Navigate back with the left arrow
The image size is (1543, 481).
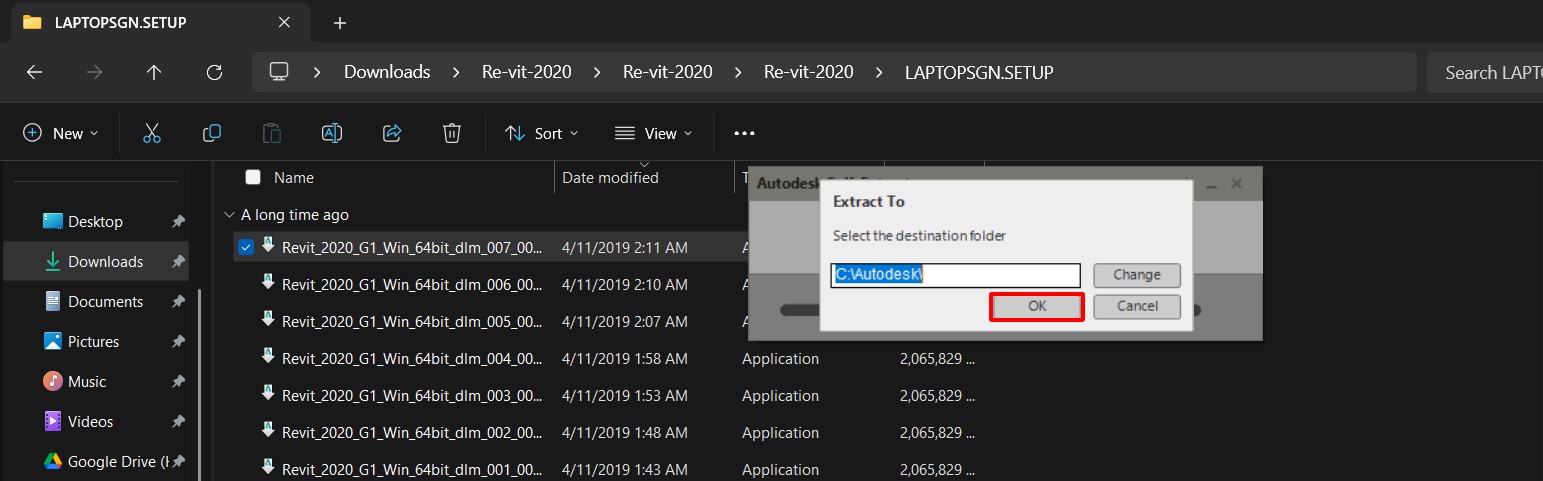pyautogui.click(x=34, y=72)
